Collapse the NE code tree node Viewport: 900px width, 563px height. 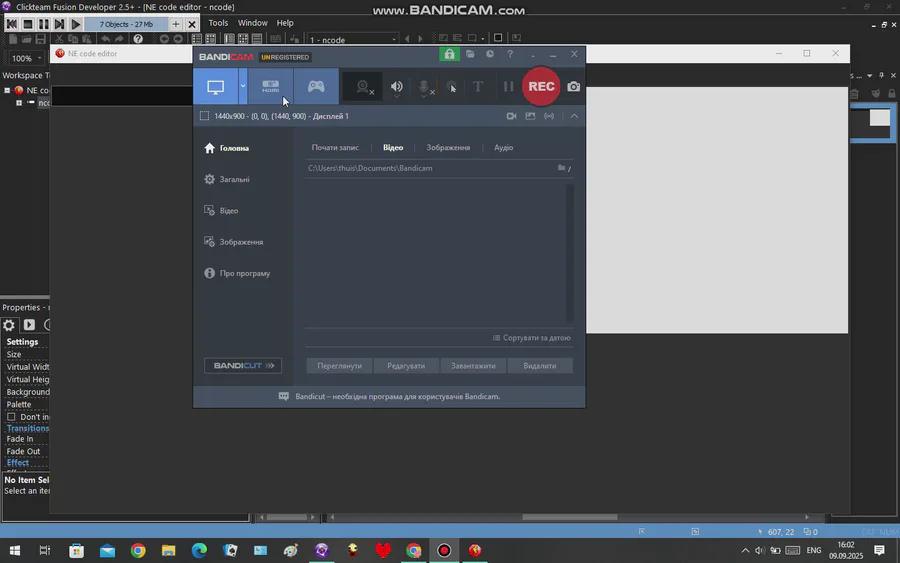[x=7, y=90]
